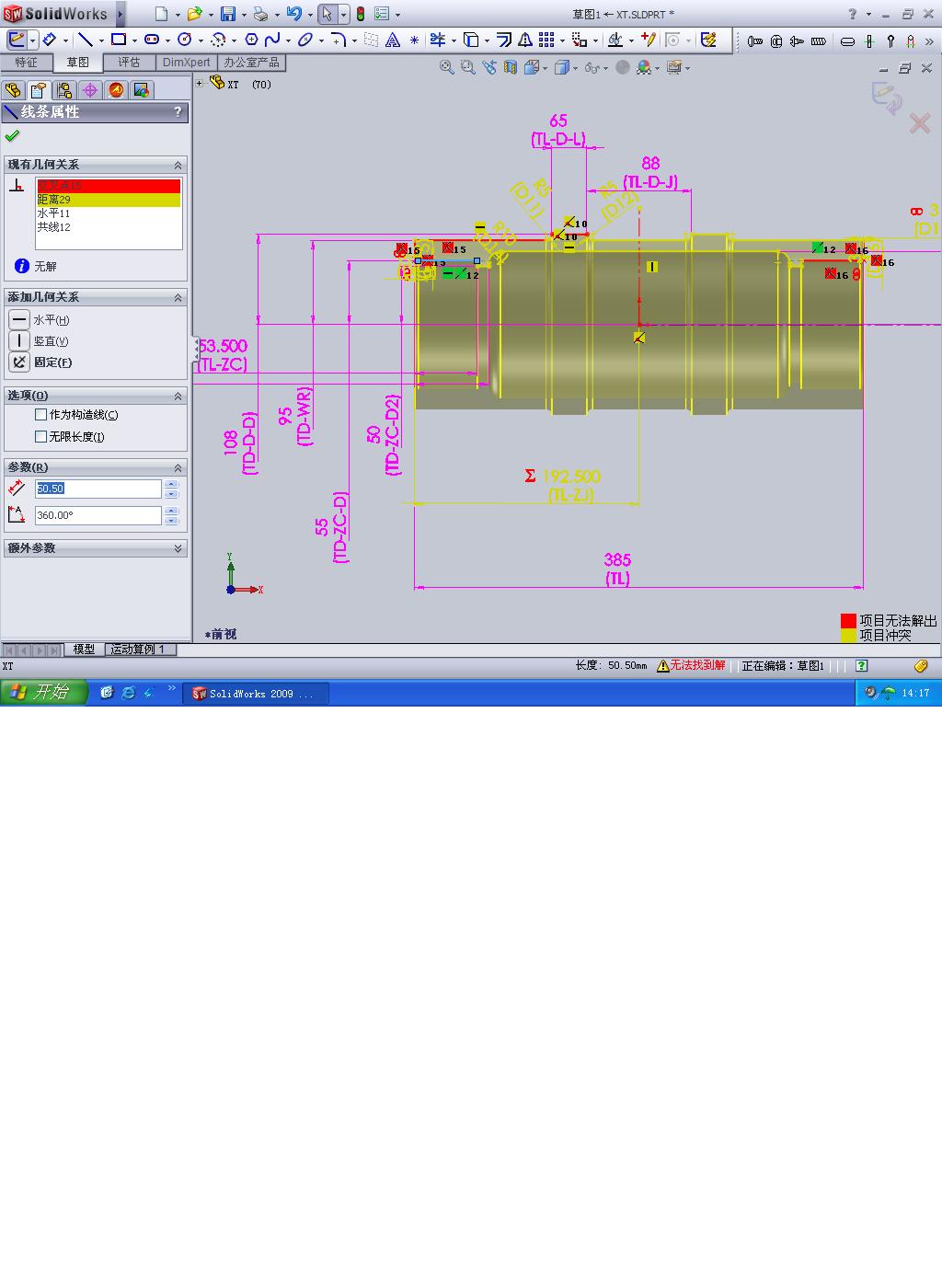Click Internet Explorer quick launch icon
This screenshot has width=942, height=1288.
coord(128,693)
